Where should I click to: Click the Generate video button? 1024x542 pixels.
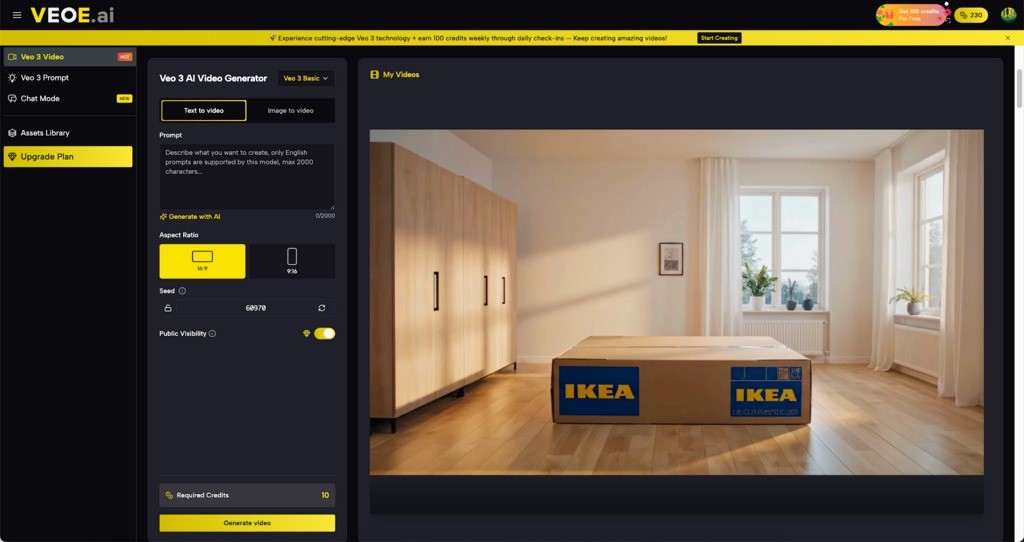pos(247,523)
